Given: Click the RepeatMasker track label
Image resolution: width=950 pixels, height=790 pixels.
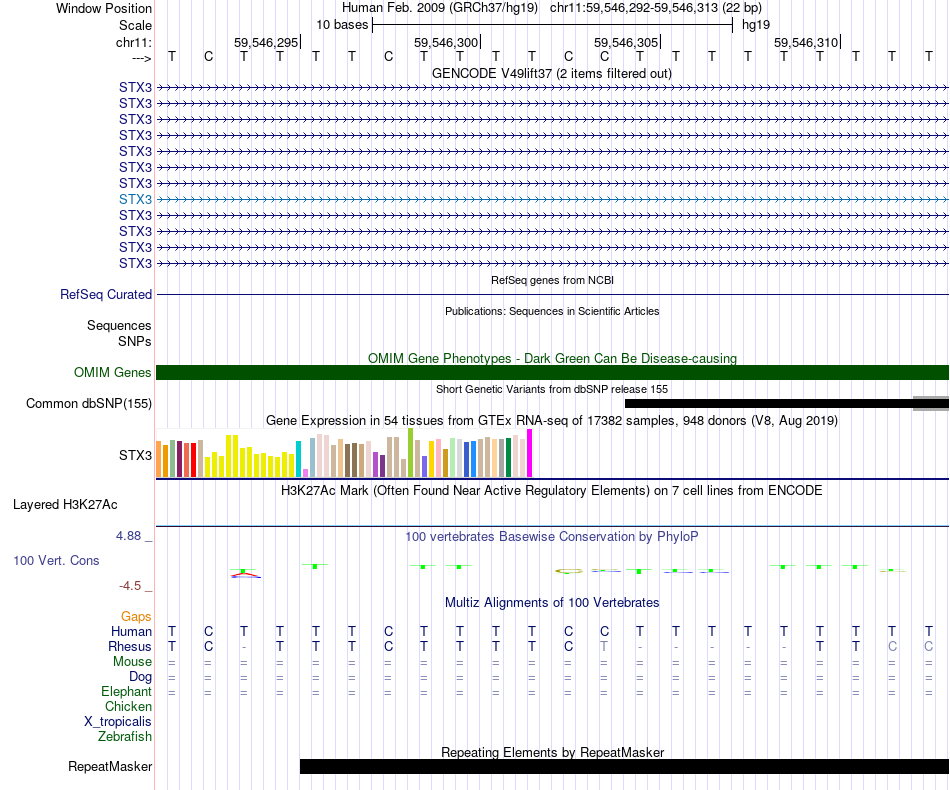Looking at the screenshot, I should tap(110, 767).
